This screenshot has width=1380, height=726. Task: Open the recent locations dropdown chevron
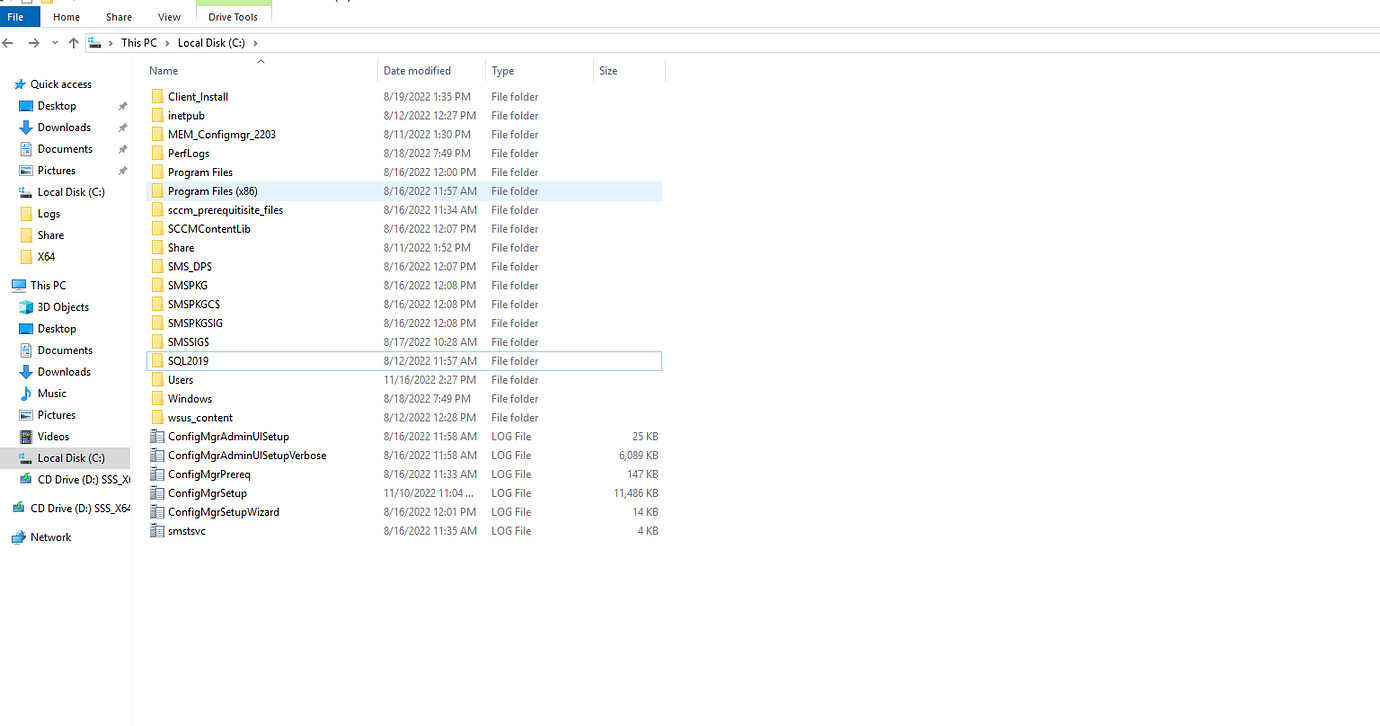tap(55, 42)
